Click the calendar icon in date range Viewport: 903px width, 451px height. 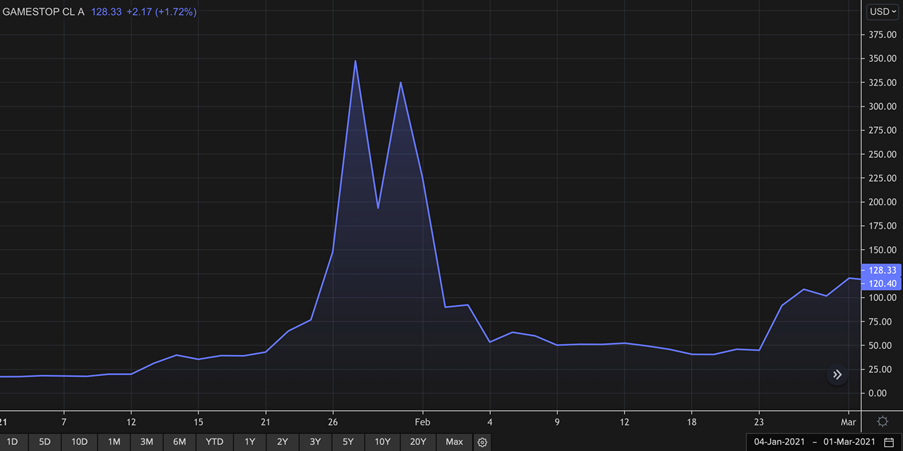[x=889, y=442]
